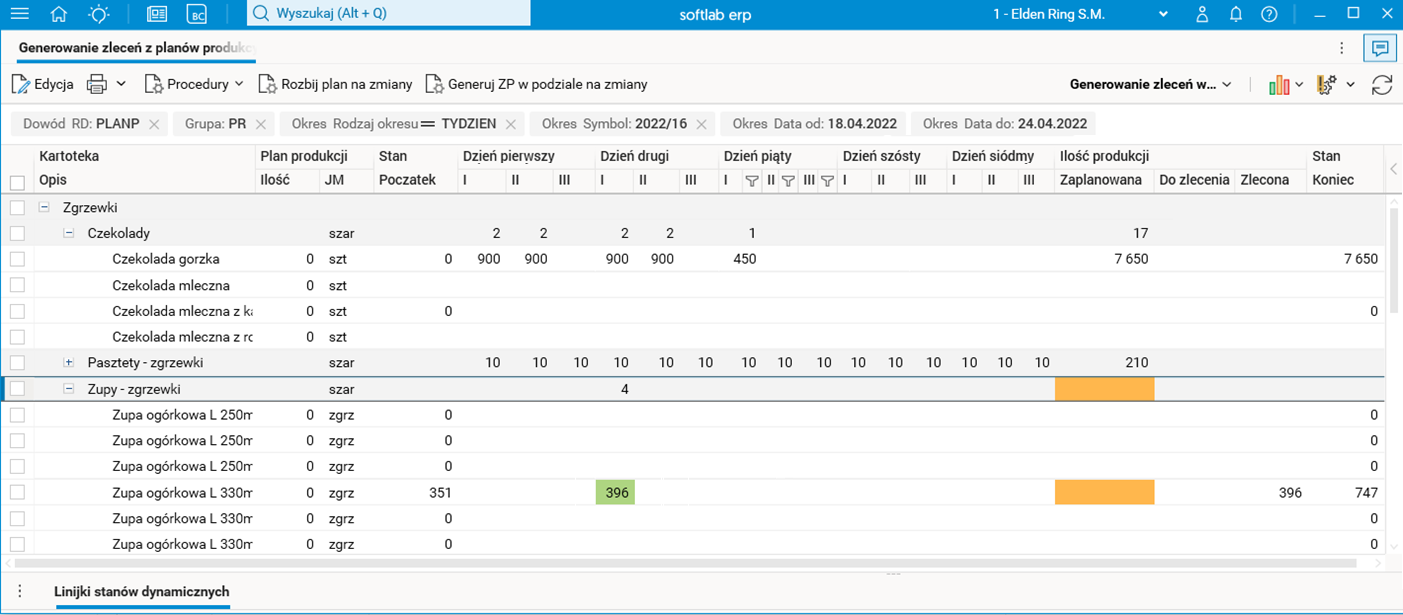1403x615 pixels.
Task: Click the printer icon
Action: coord(96,84)
